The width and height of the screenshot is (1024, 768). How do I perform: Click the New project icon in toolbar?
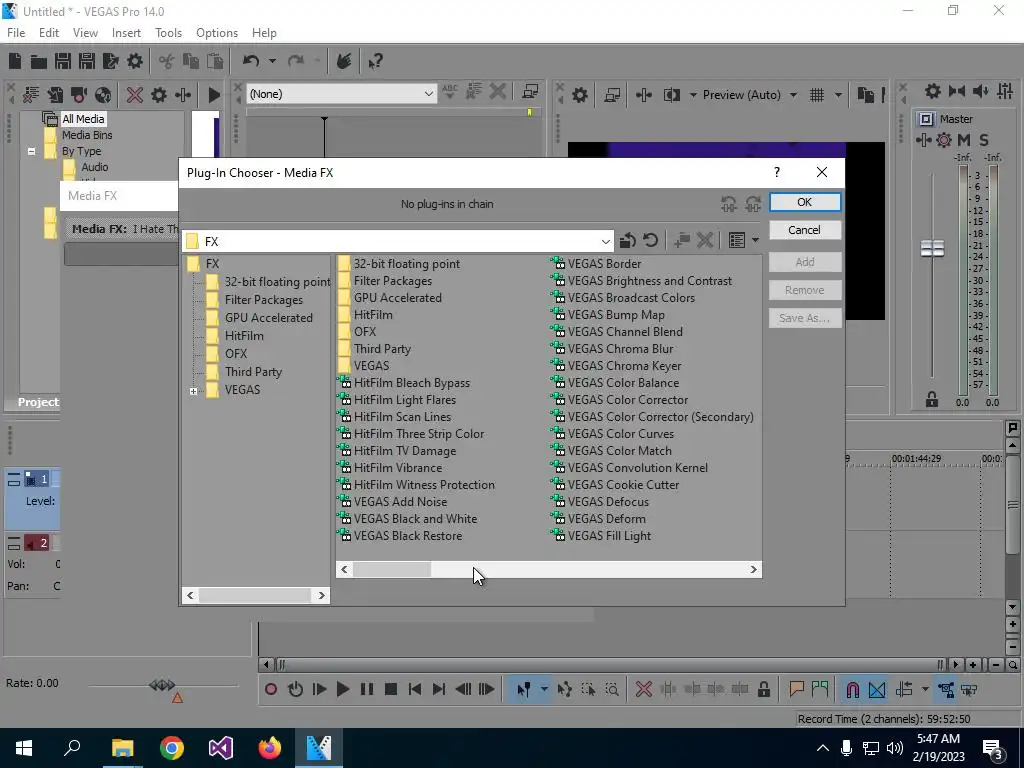(15, 61)
